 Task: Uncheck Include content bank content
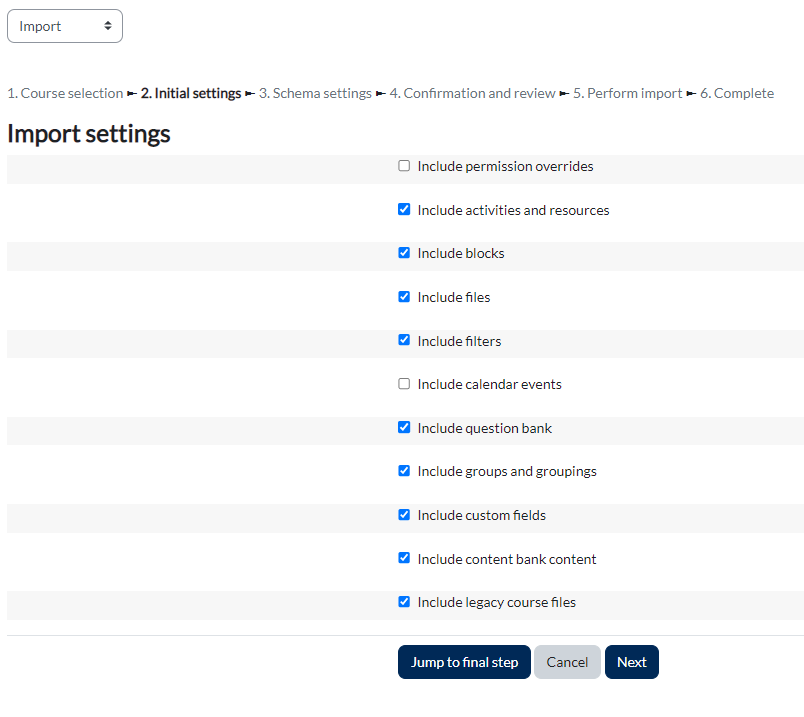(404, 558)
